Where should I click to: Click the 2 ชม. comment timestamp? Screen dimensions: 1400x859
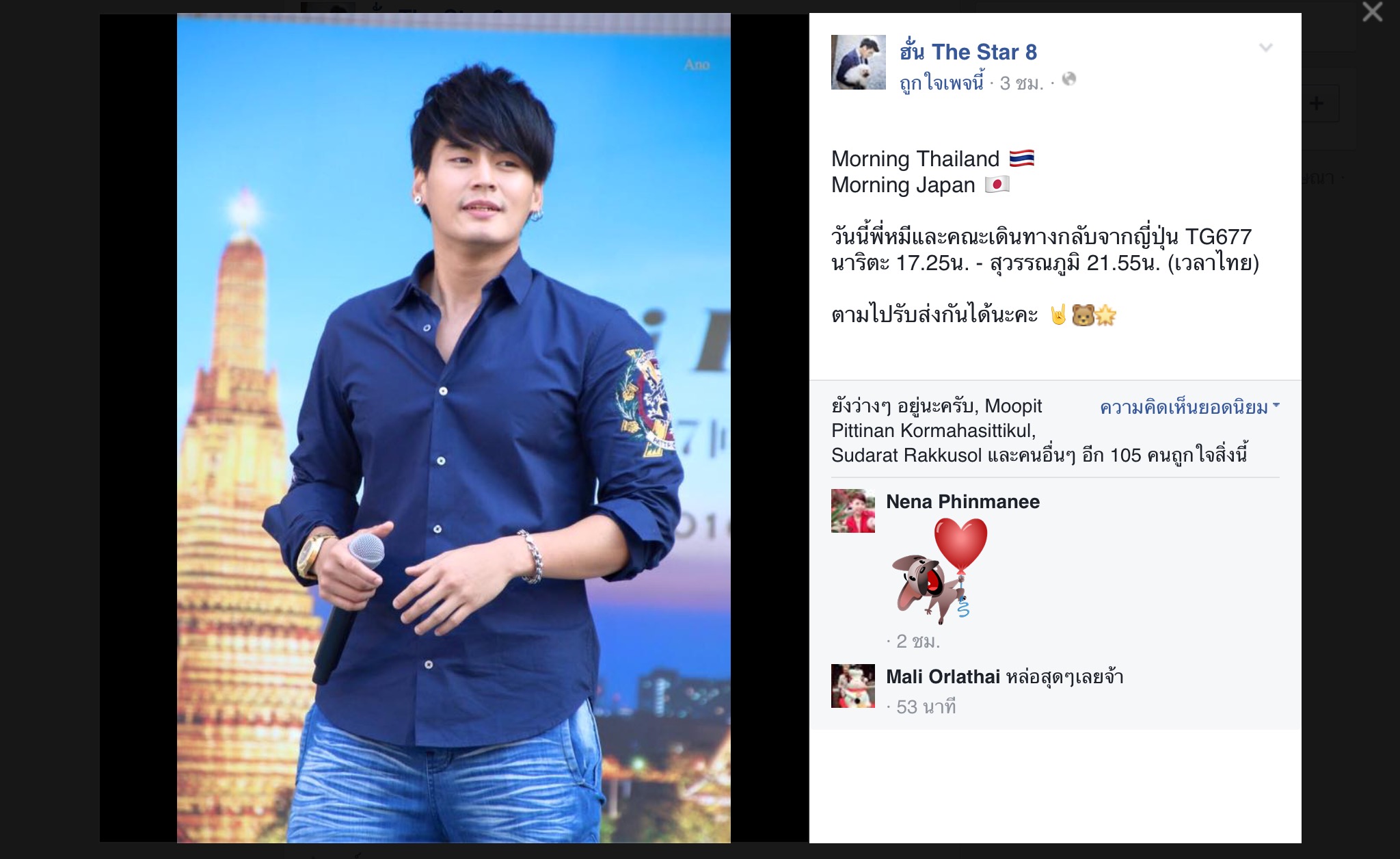point(918,642)
